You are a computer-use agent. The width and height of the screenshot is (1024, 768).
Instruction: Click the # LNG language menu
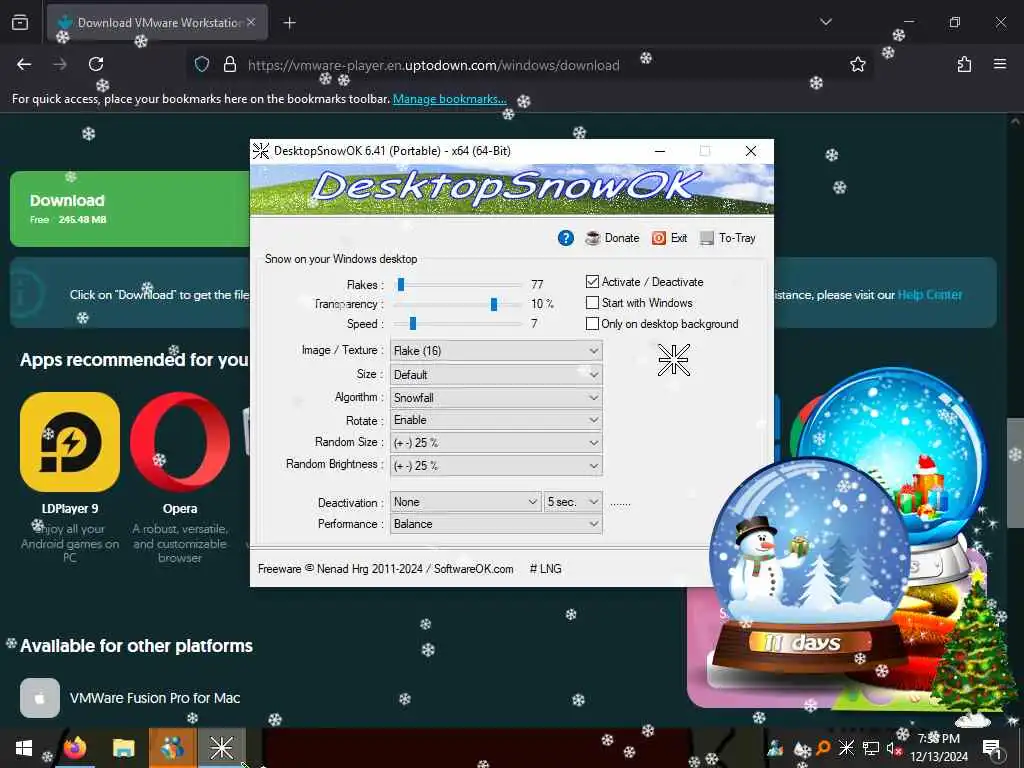[545, 569]
